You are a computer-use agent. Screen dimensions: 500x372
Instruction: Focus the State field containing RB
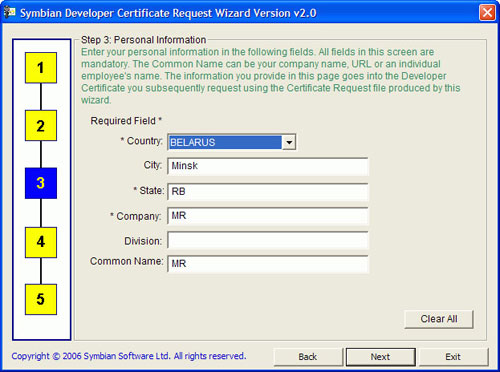[268, 192]
